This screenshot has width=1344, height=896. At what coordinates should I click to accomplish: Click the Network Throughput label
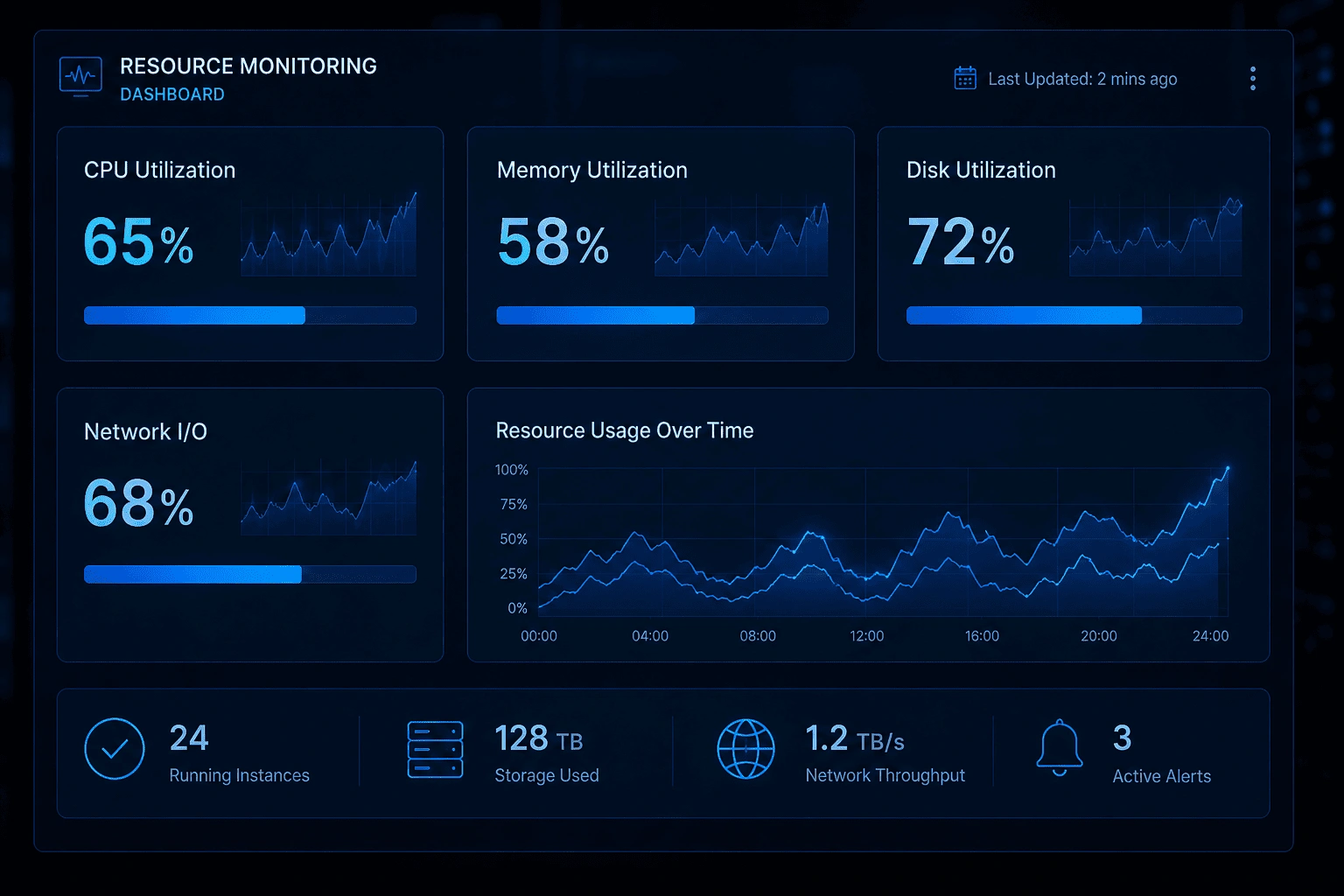point(885,775)
